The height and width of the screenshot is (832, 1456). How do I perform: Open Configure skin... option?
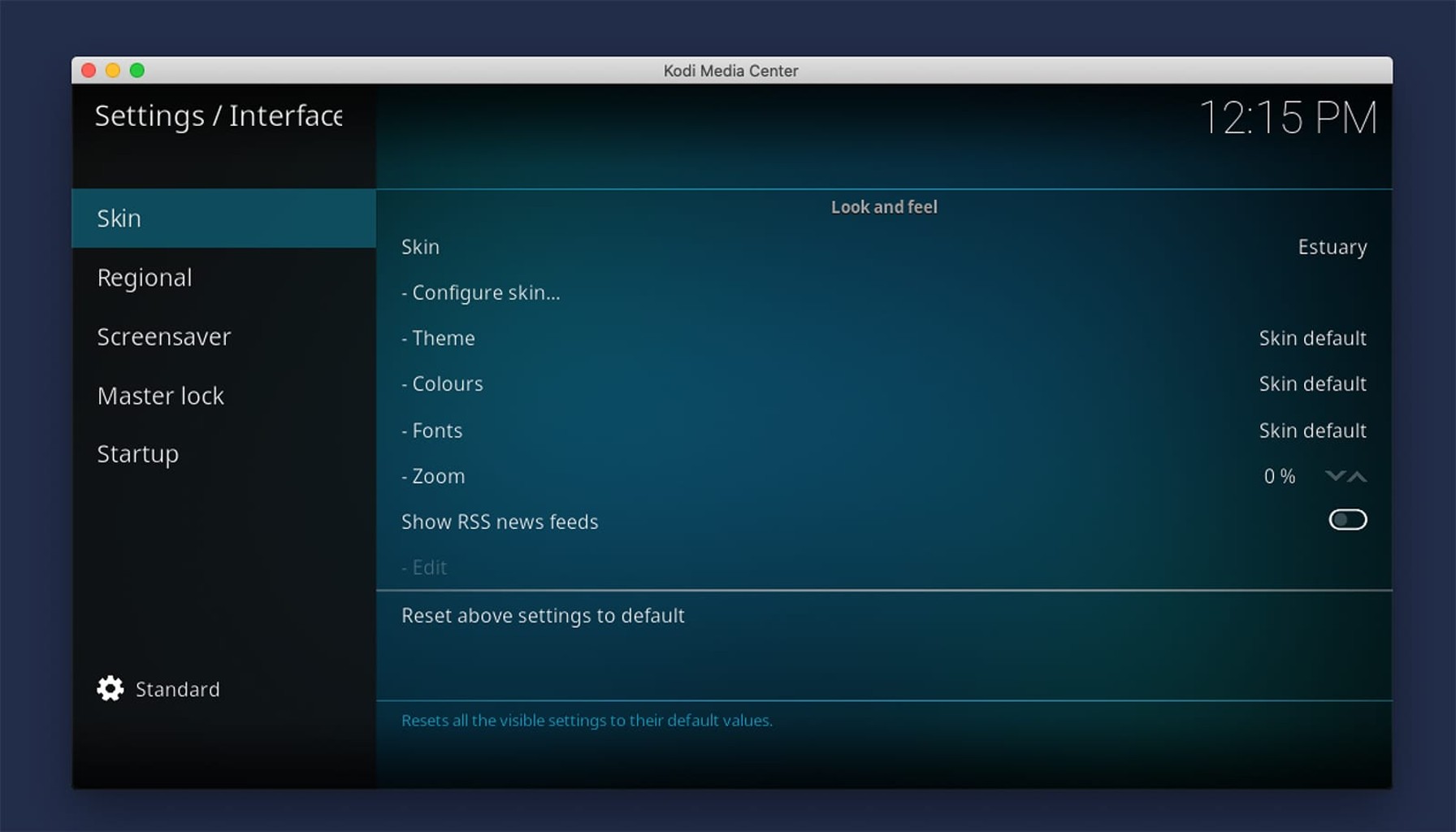[x=884, y=292]
